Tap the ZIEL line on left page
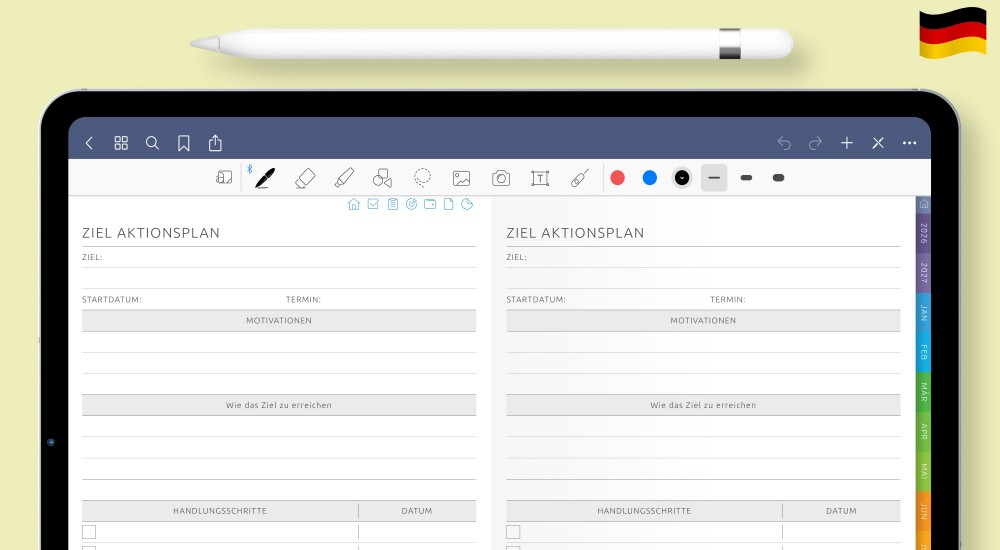This screenshot has height=550, width=1000. pos(290,258)
